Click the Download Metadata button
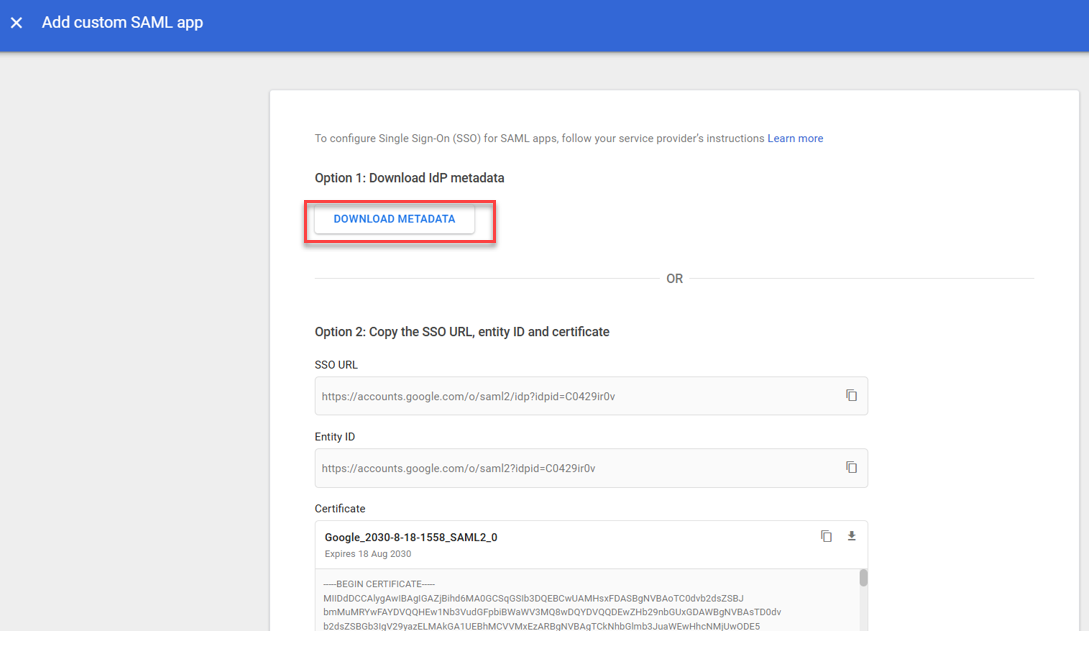The width and height of the screenshot is (1089, 650). click(394, 219)
